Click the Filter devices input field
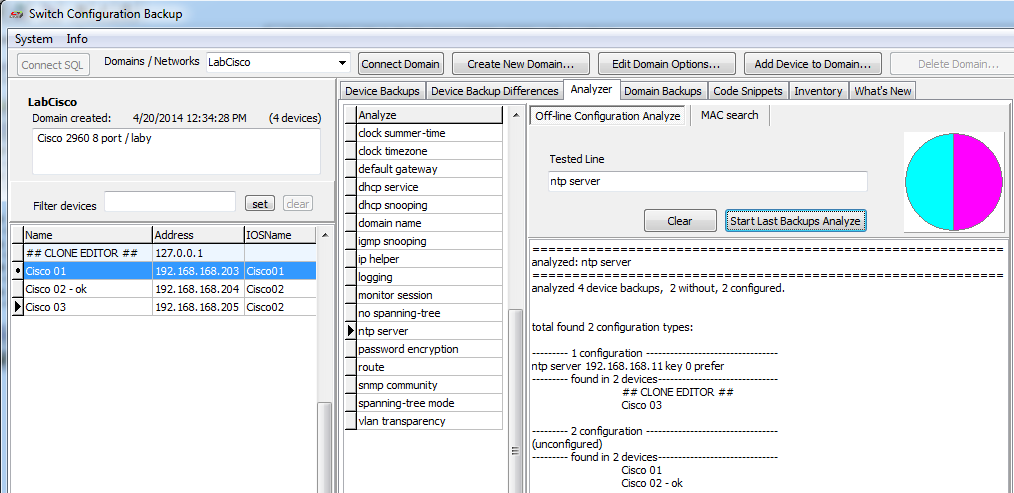Viewport: 1014px width, 493px height. tap(170, 203)
